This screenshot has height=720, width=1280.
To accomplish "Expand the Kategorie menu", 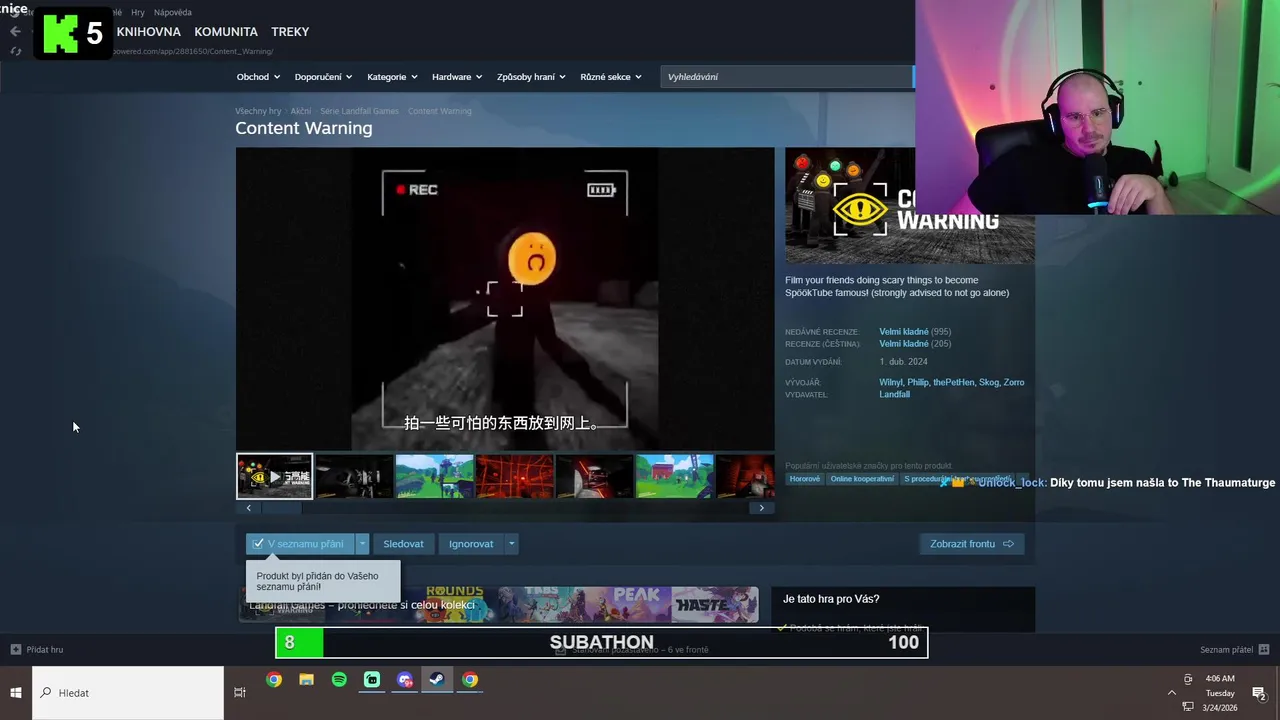I will tap(392, 77).
